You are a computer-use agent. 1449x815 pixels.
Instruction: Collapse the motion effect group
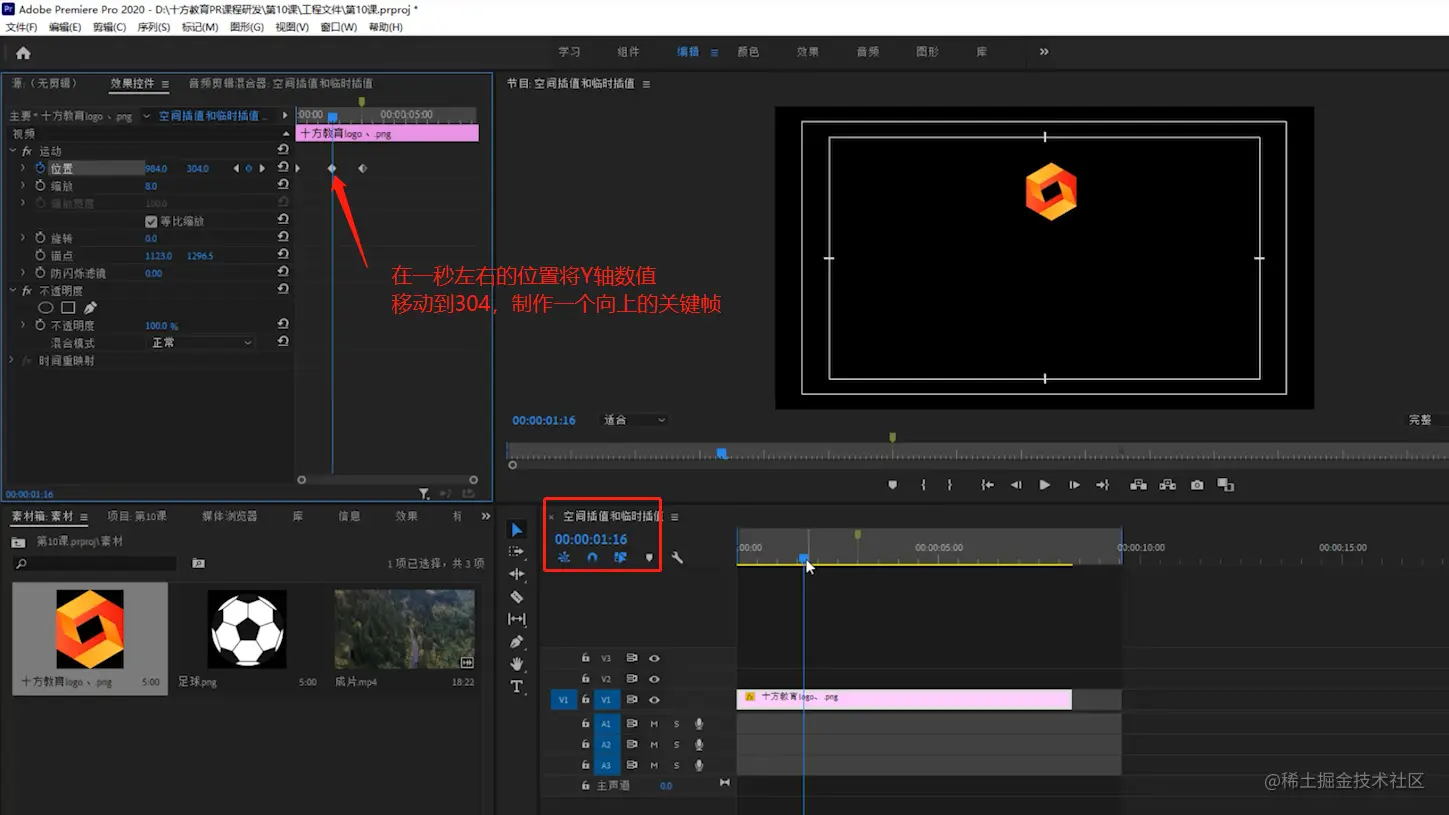click(12, 151)
